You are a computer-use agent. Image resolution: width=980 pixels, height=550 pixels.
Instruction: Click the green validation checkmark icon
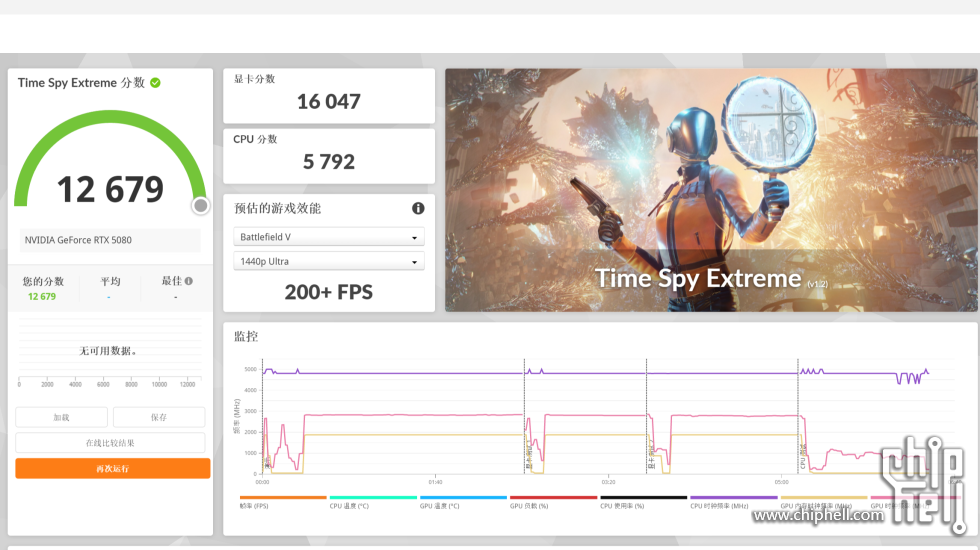[x=156, y=82]
